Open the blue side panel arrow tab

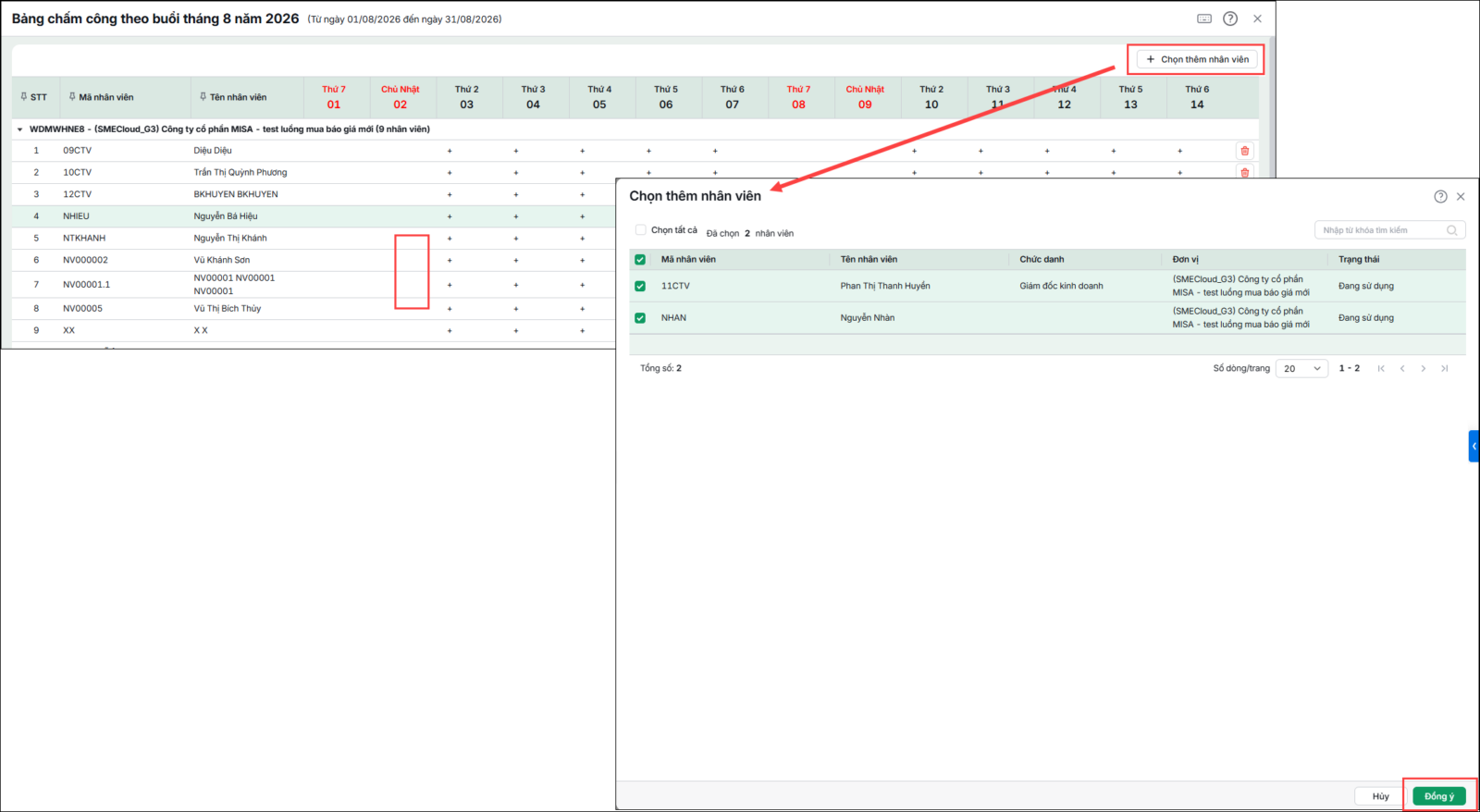(x=1474, y=446)
